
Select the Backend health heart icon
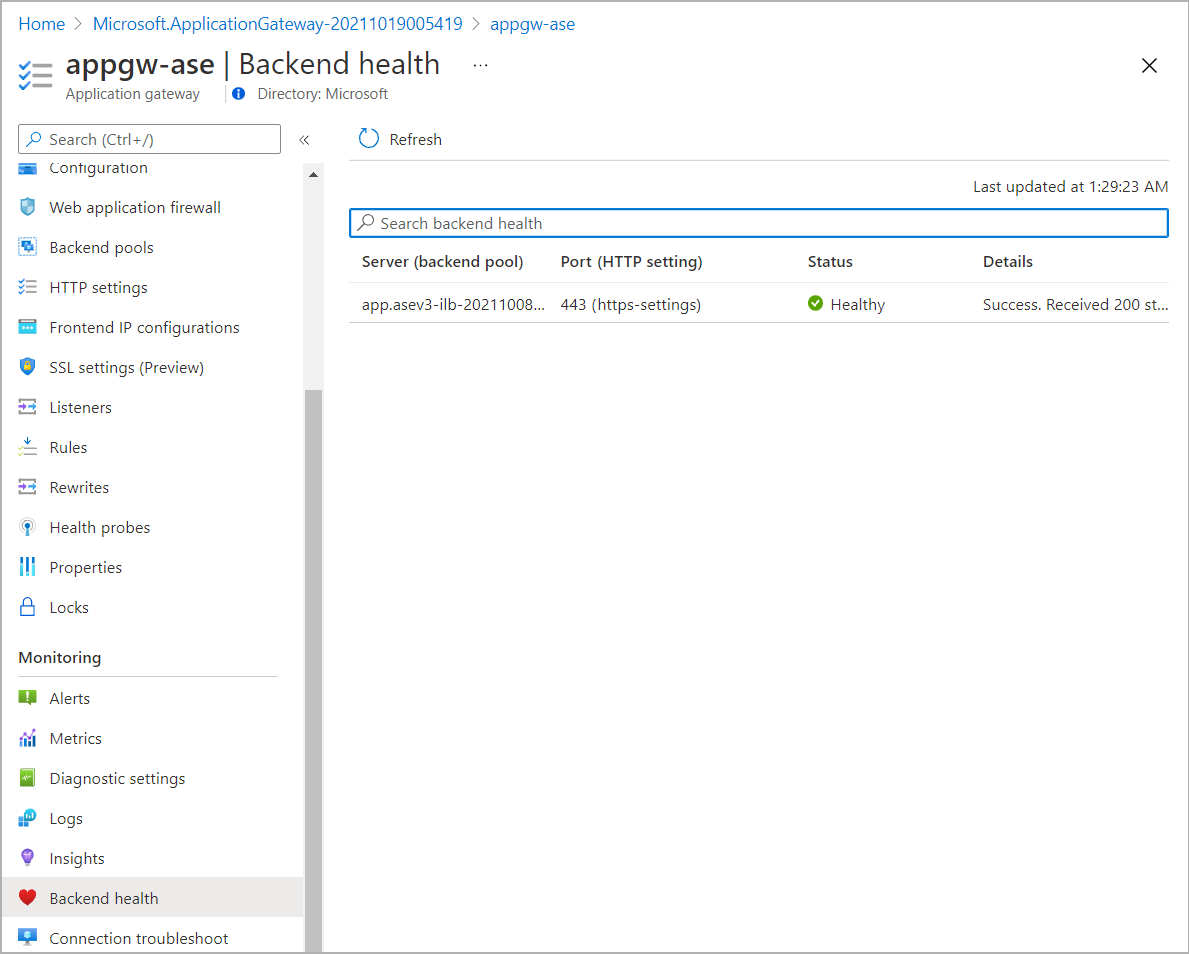pyautogui.click(x=27, y=897)
